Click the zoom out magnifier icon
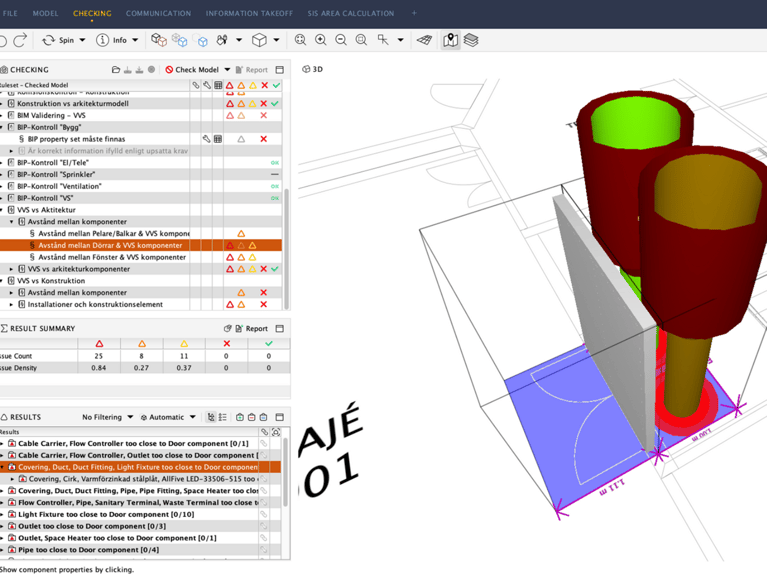The height and width of the screenshot is (575, 767). (x=341, y=40)
